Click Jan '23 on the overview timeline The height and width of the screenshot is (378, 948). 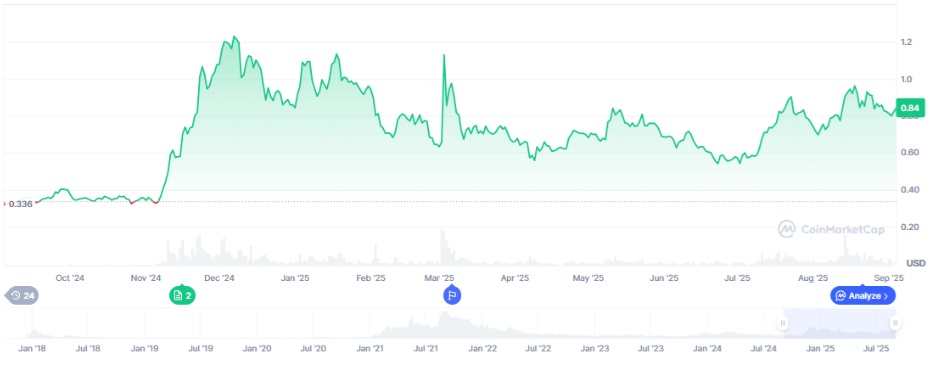coord(595,349)
